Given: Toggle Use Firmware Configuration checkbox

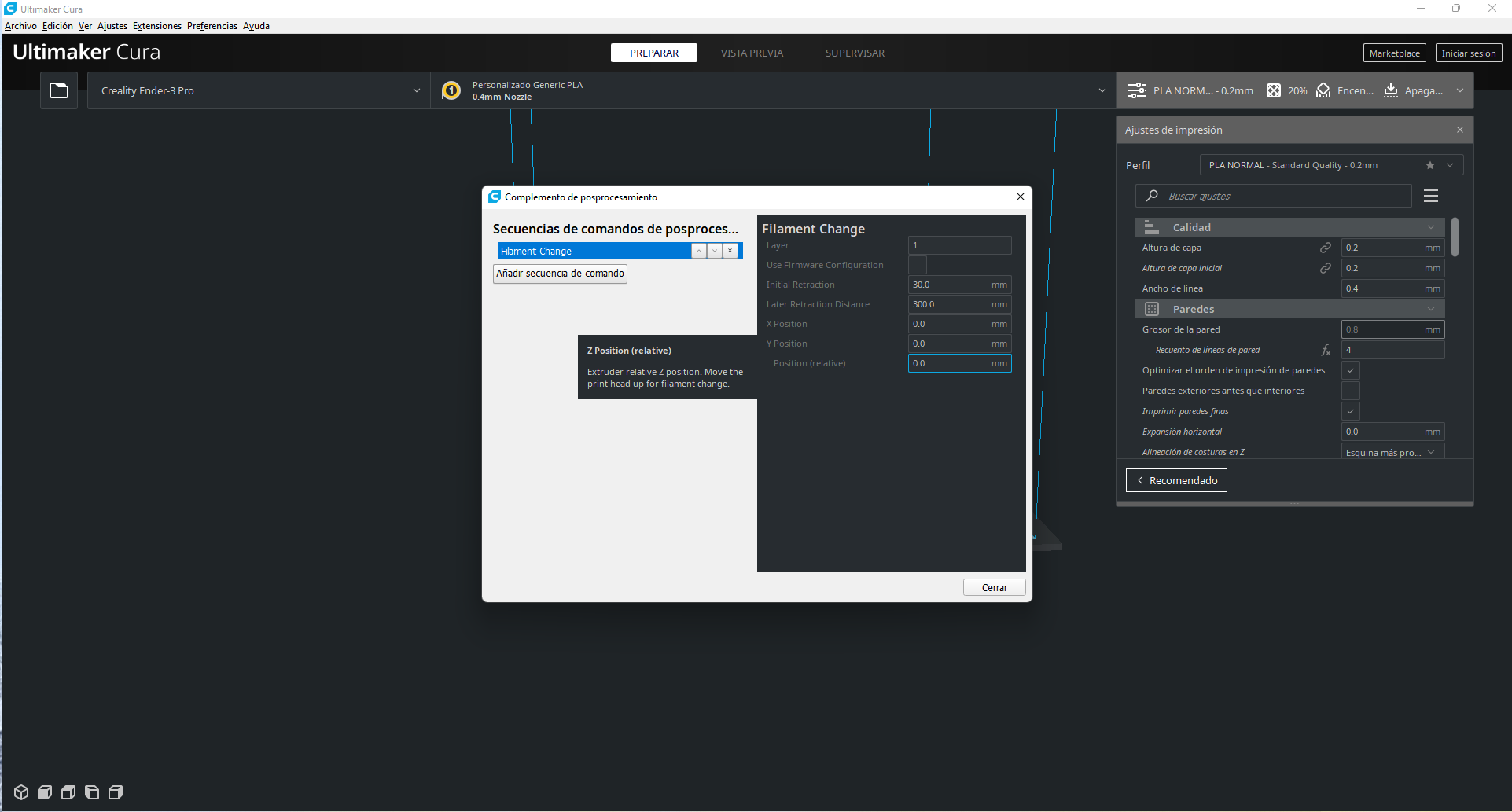Looking at the screenshot, I should 918,265.
